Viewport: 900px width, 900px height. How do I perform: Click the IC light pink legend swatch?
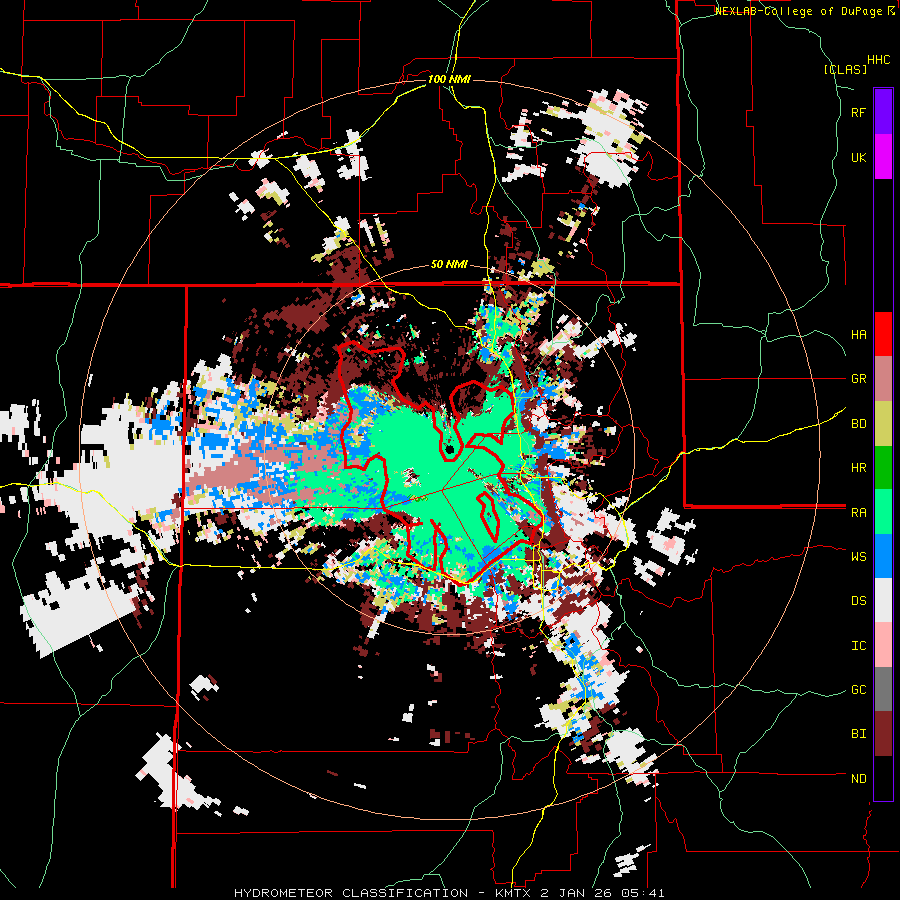click(883, 645)
